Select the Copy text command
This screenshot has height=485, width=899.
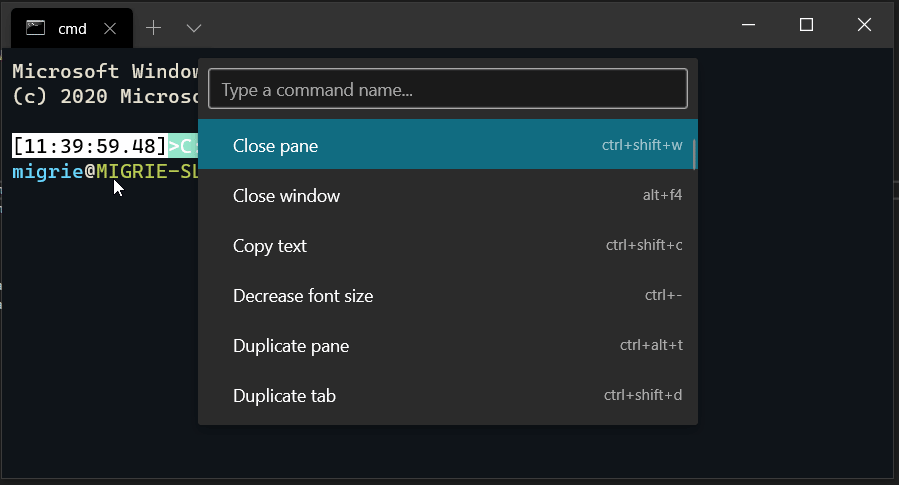pyautogui.click(x=448, y=245)
